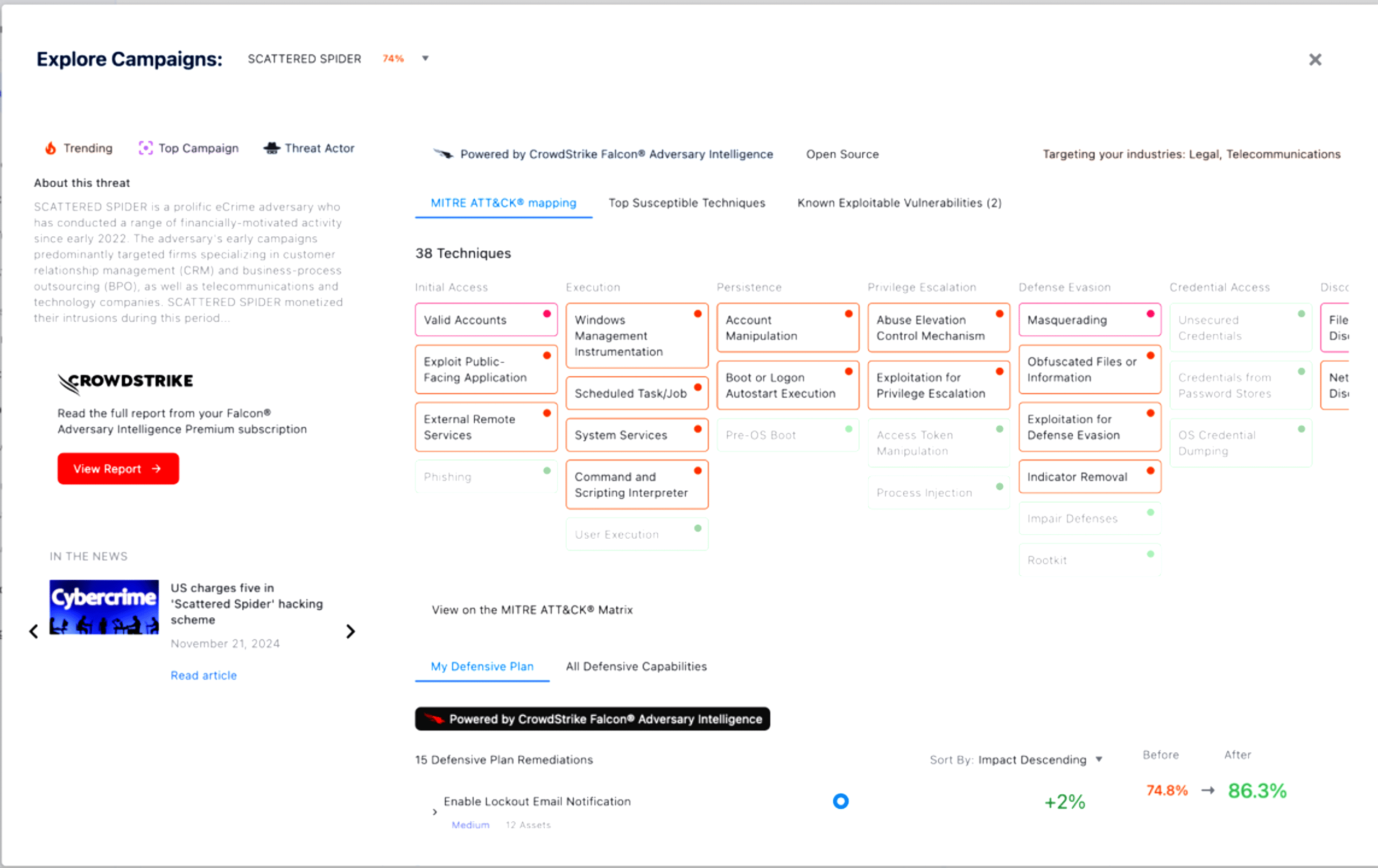
Task: Click red status dot on Valid Accounts
Action: coord(547,314)
